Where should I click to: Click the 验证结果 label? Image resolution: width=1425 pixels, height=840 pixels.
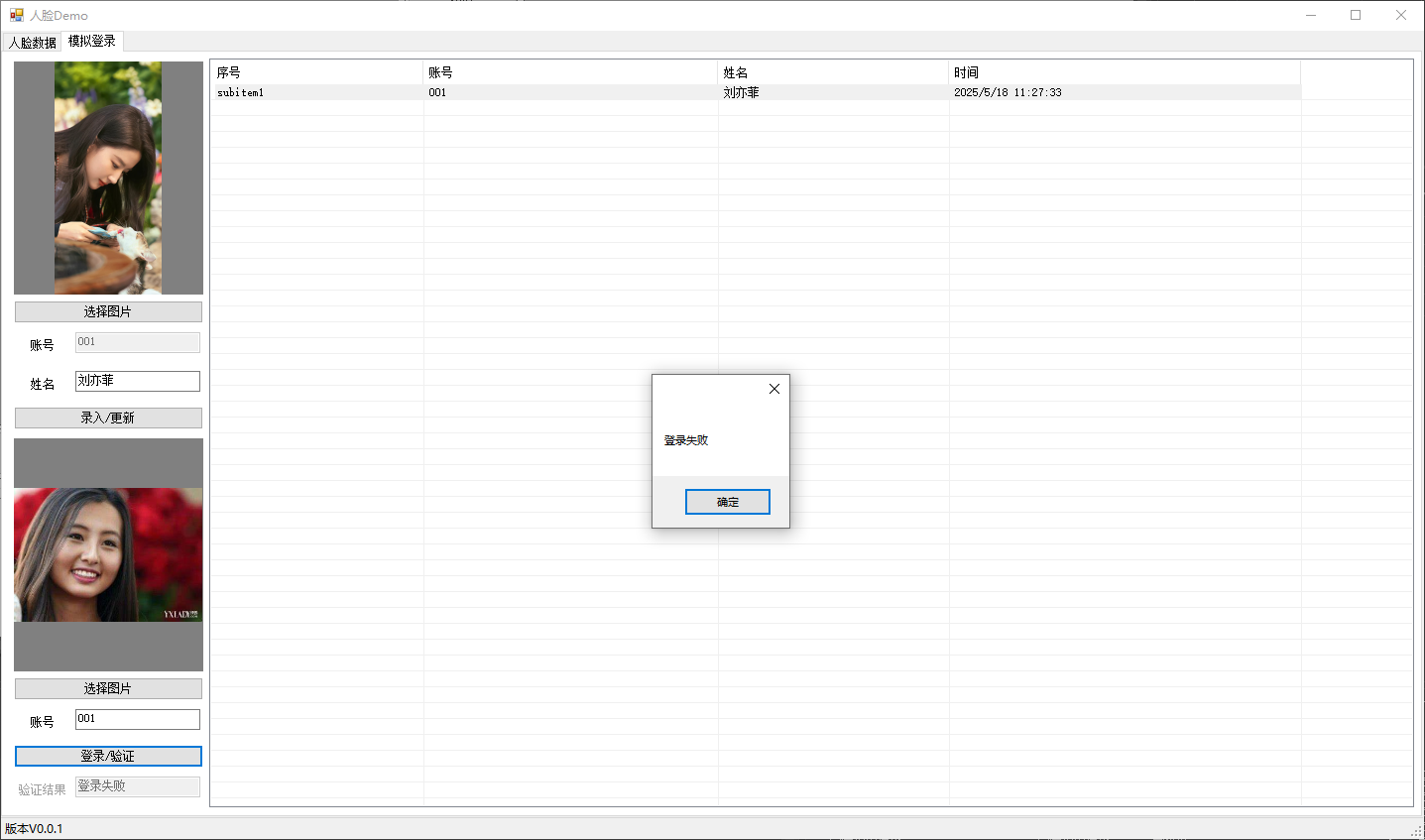coord(42,789)
